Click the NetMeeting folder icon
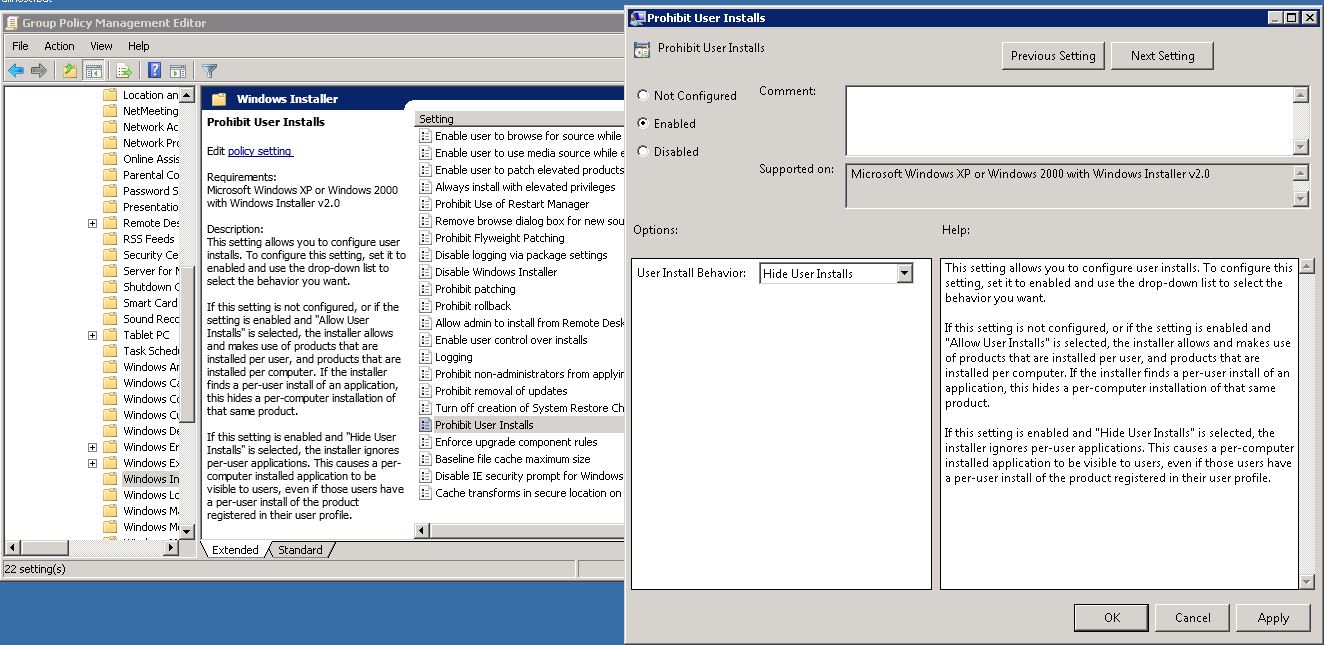 (x=110, y=111)
